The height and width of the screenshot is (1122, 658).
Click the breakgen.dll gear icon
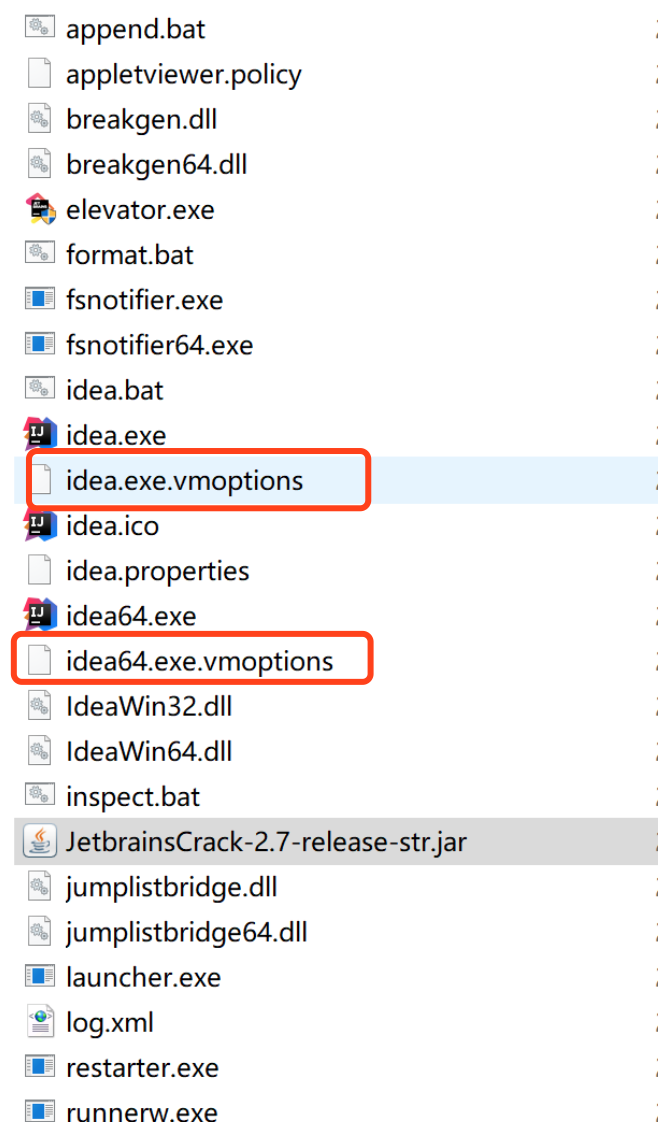[x=39, y=119]
